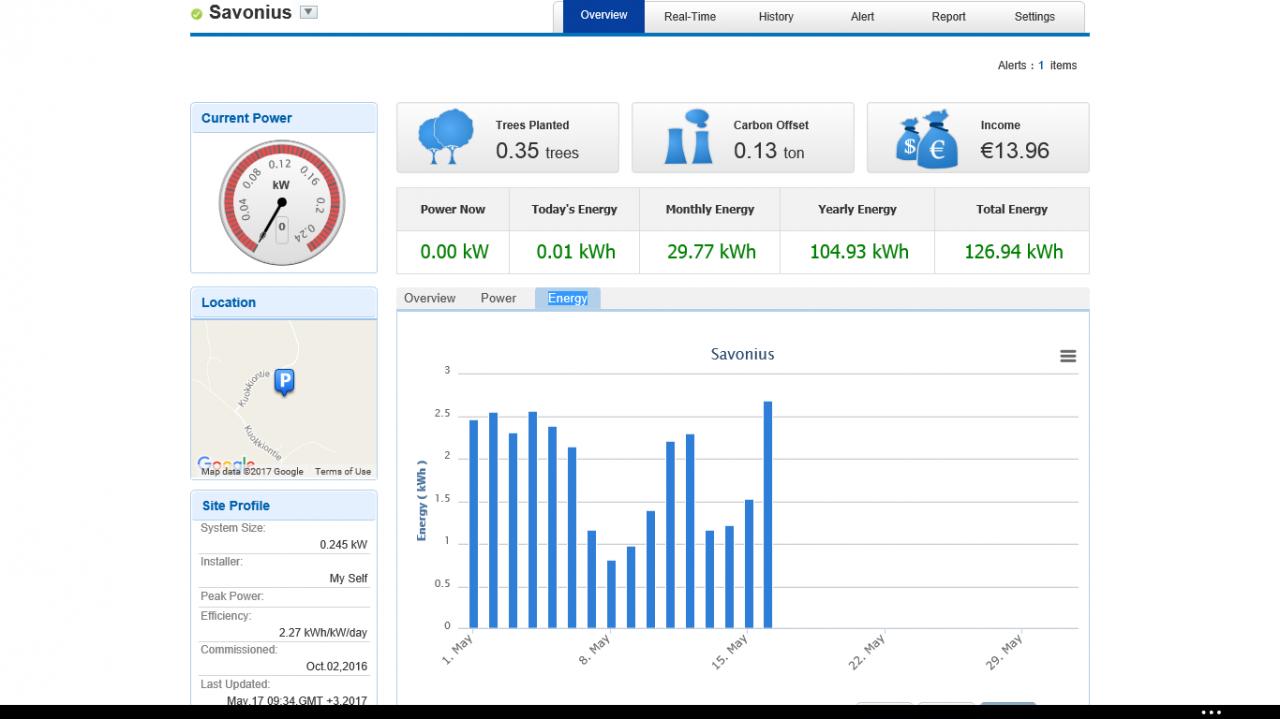Open the Report tab
Screen dimensions: 1280x719
click(948, 17)
